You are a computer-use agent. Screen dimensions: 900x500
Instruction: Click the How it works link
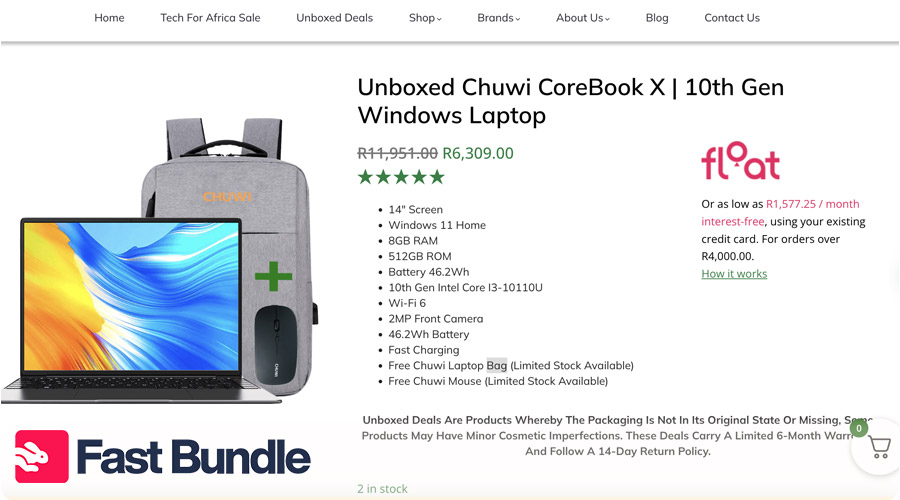click(734, 274)
